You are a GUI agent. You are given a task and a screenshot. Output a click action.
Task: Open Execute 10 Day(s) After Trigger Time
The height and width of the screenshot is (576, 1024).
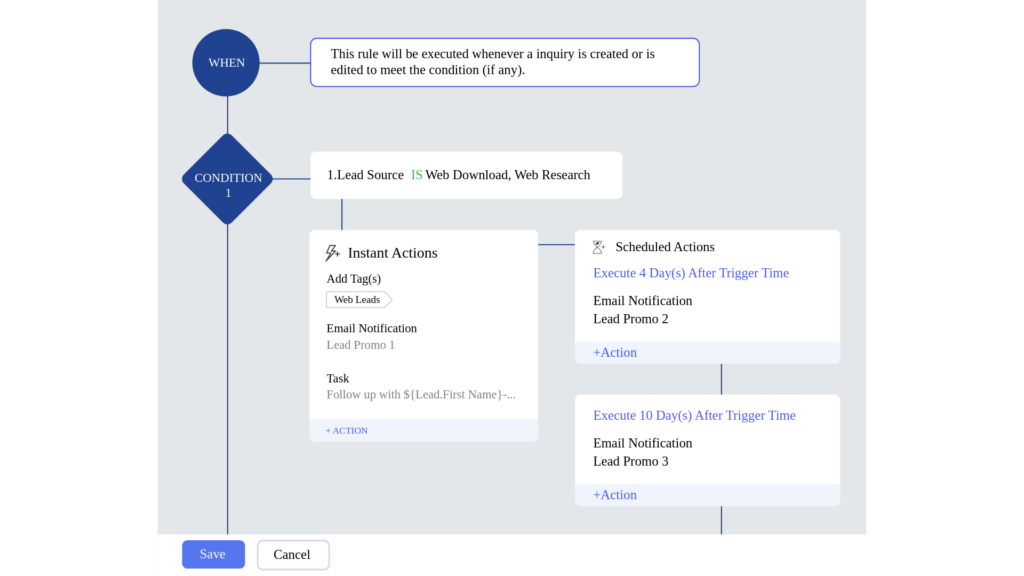coord(694,415)
